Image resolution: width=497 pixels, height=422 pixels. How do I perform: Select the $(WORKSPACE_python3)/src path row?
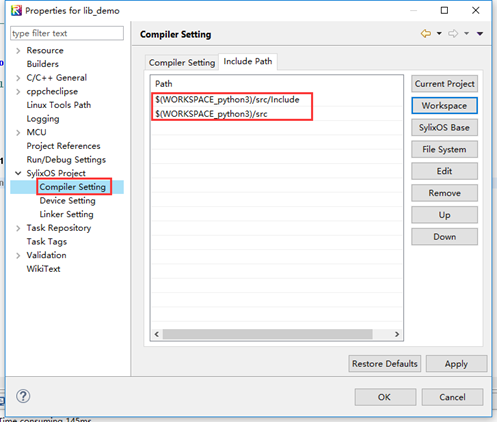[x=277, y=114]
